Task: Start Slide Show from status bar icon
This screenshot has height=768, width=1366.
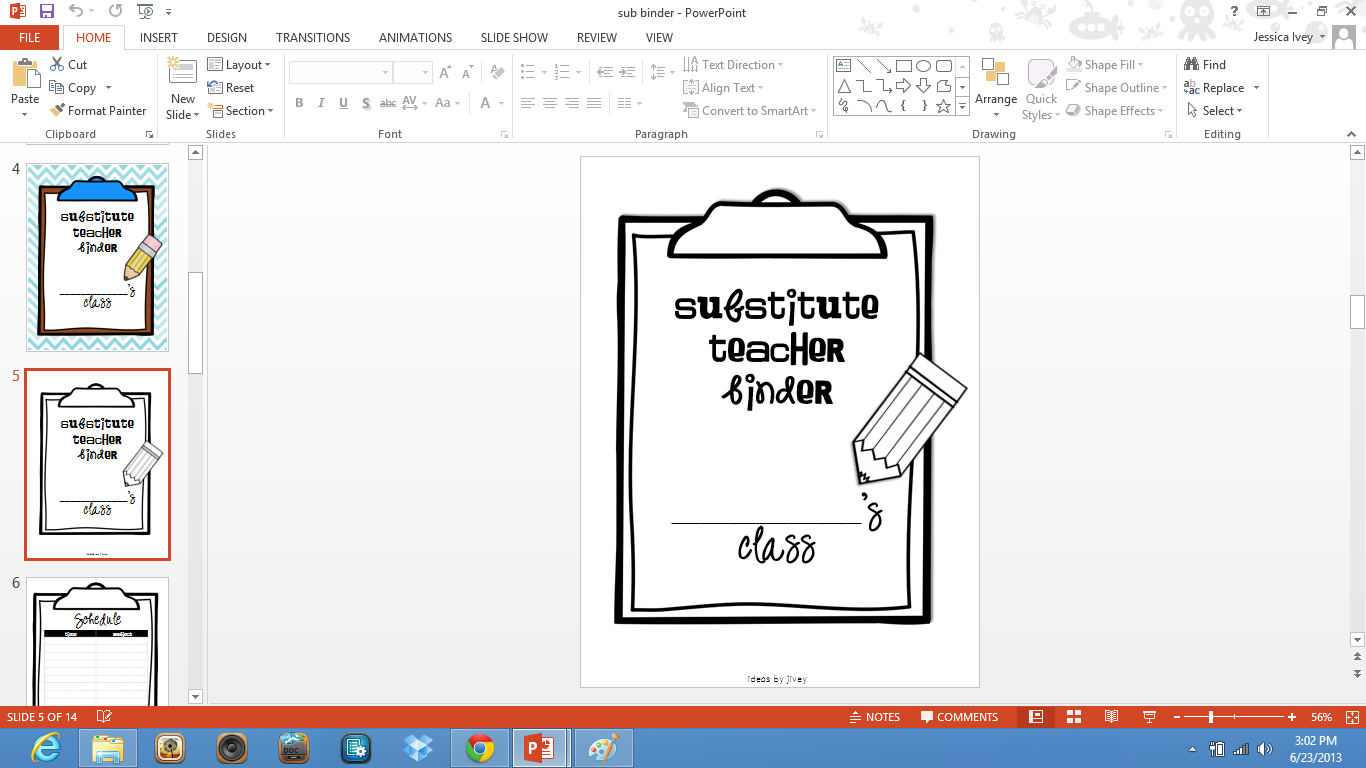Action: (1149, 717)
